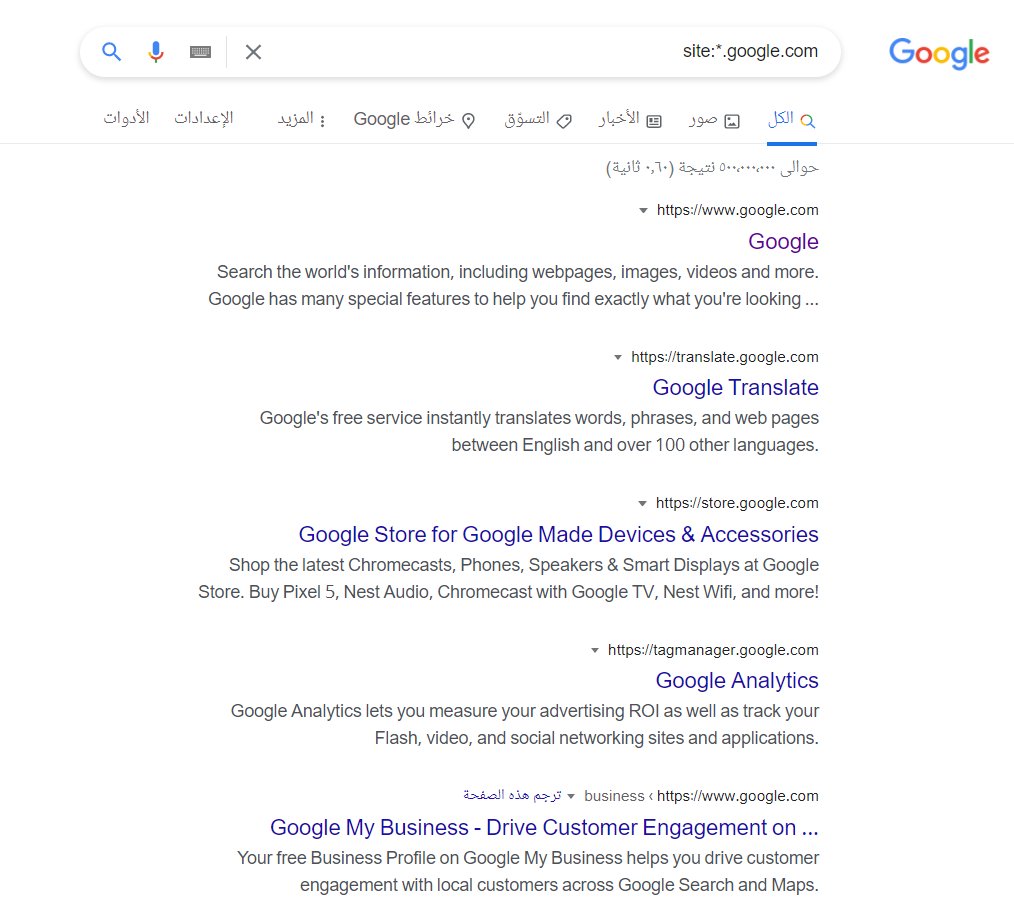Select the الكل (All) results tab
Viewport: 1014px width, 911px height.
pyautogui.click(x=792, y=120)
